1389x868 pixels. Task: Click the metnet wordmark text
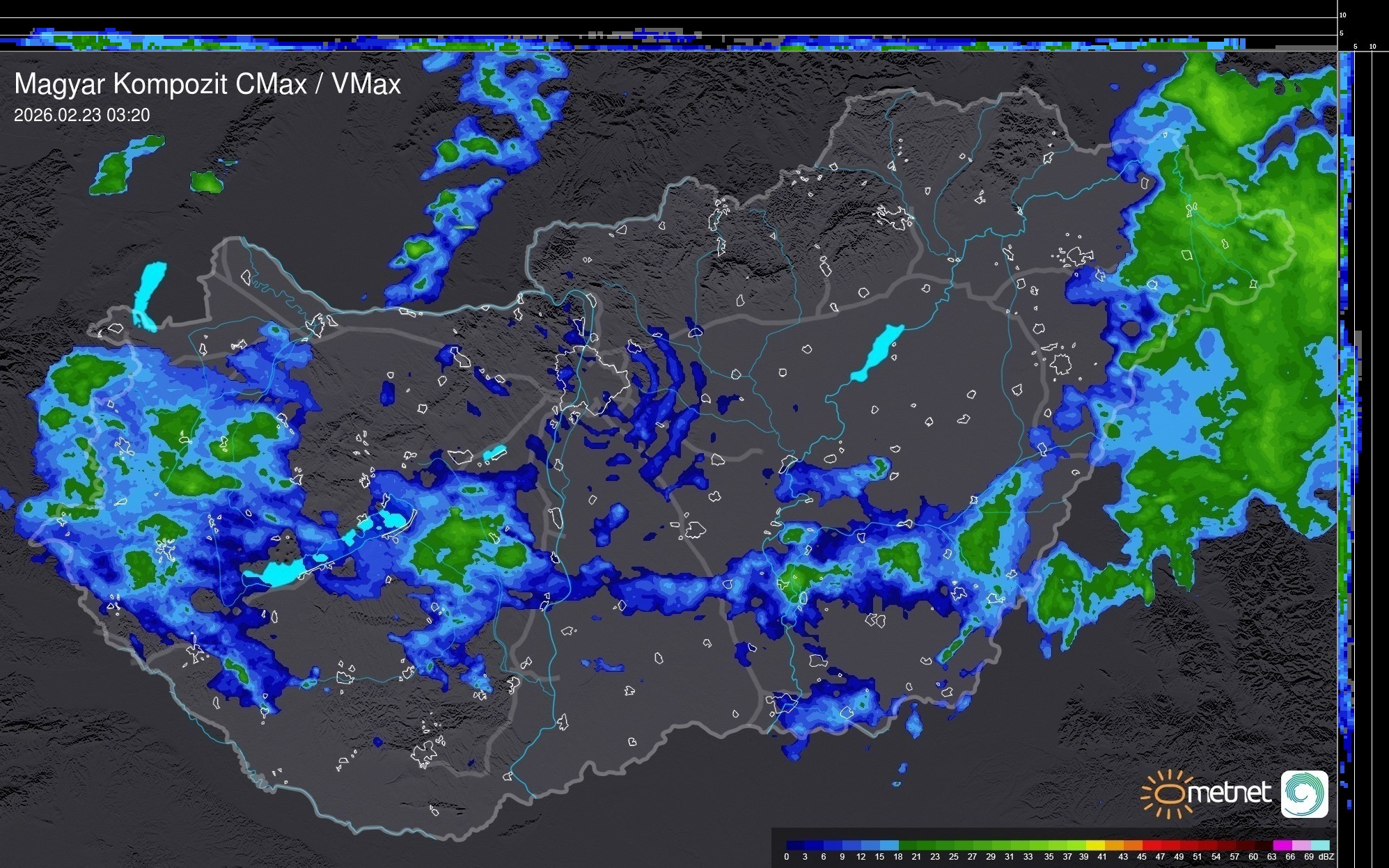point(1230,793)
